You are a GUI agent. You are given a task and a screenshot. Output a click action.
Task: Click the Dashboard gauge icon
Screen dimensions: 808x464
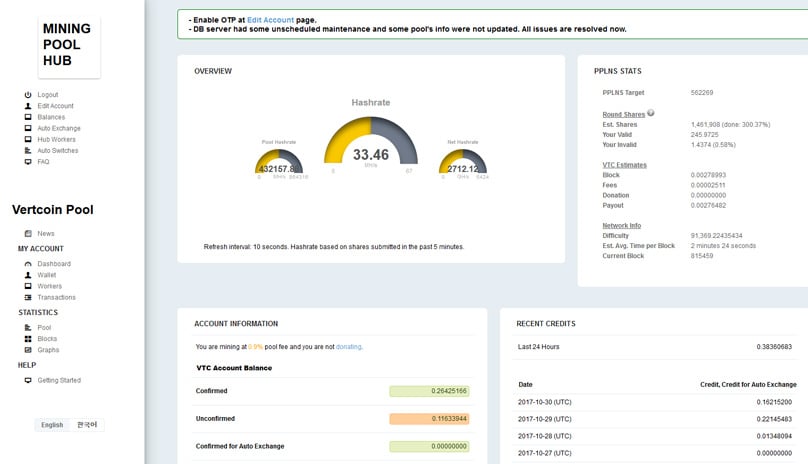tap(28, 264)
